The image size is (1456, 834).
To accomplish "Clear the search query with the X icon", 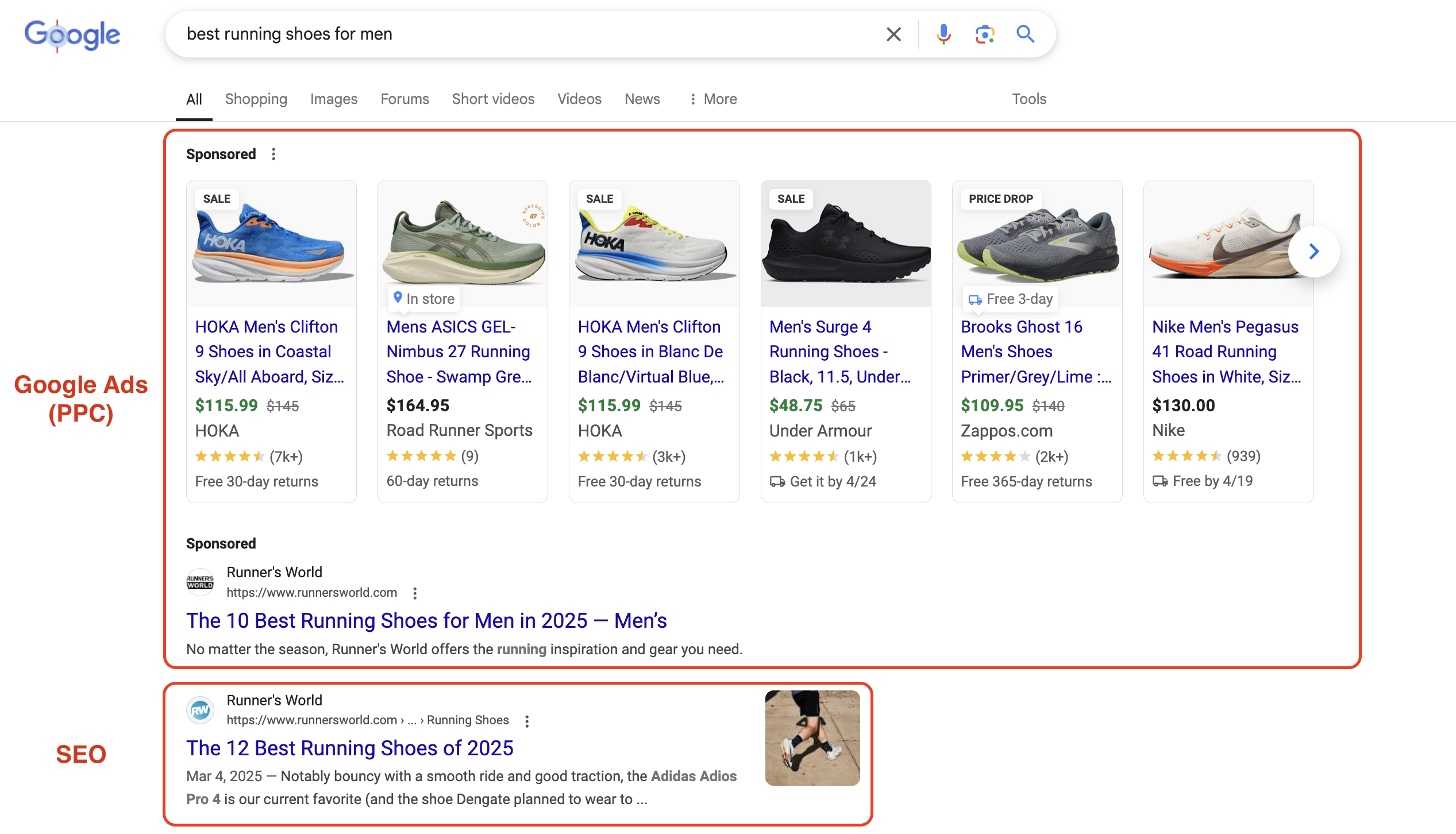I will (x=893, y=34).
